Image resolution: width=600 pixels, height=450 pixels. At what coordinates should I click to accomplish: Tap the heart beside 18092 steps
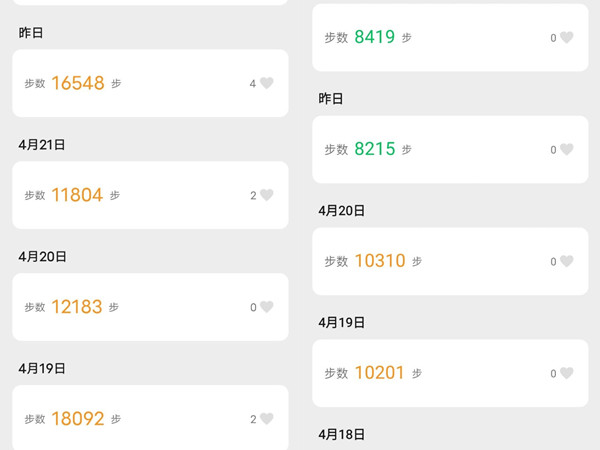point(267,420)
